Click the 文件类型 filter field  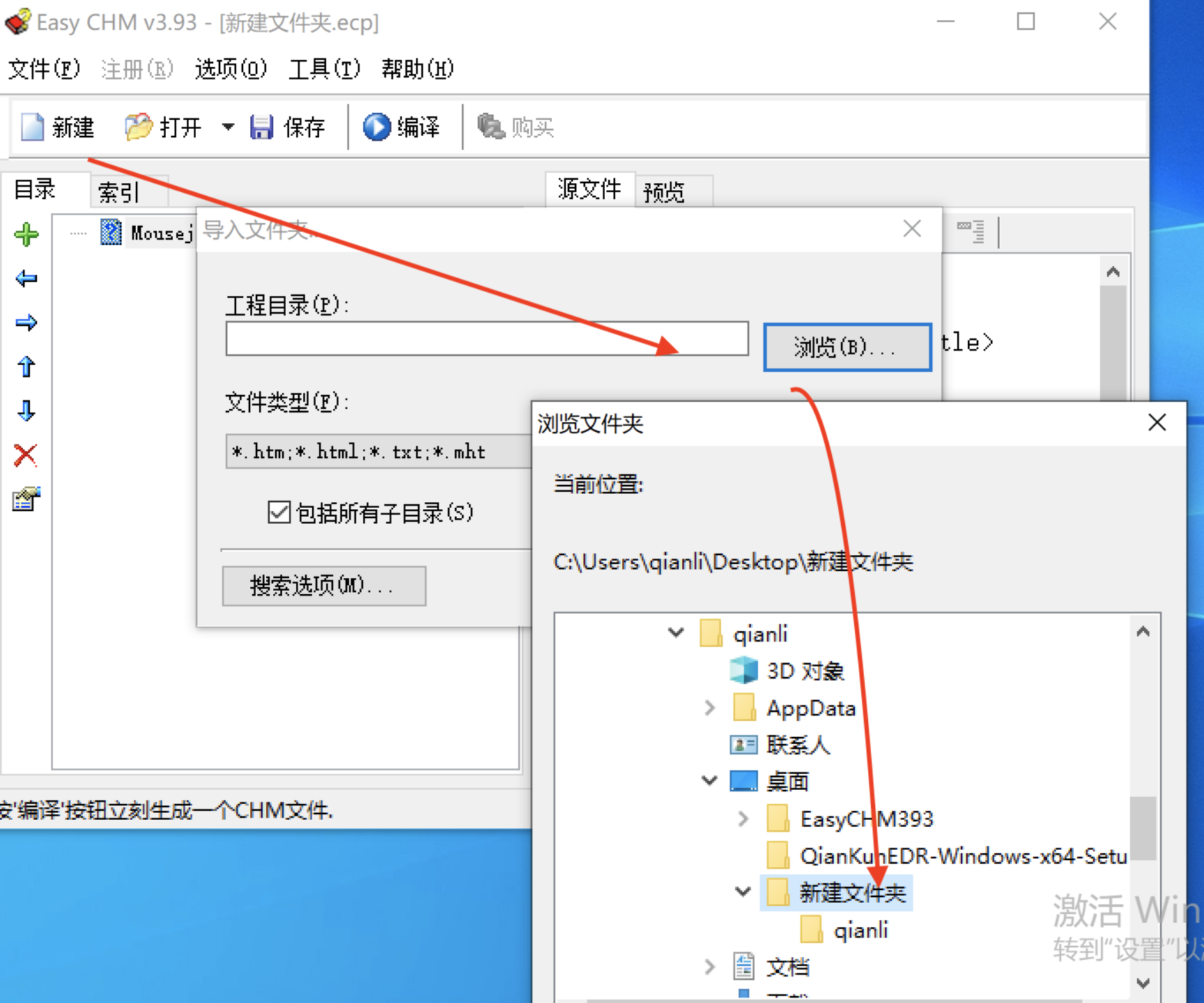coord(380,451)
